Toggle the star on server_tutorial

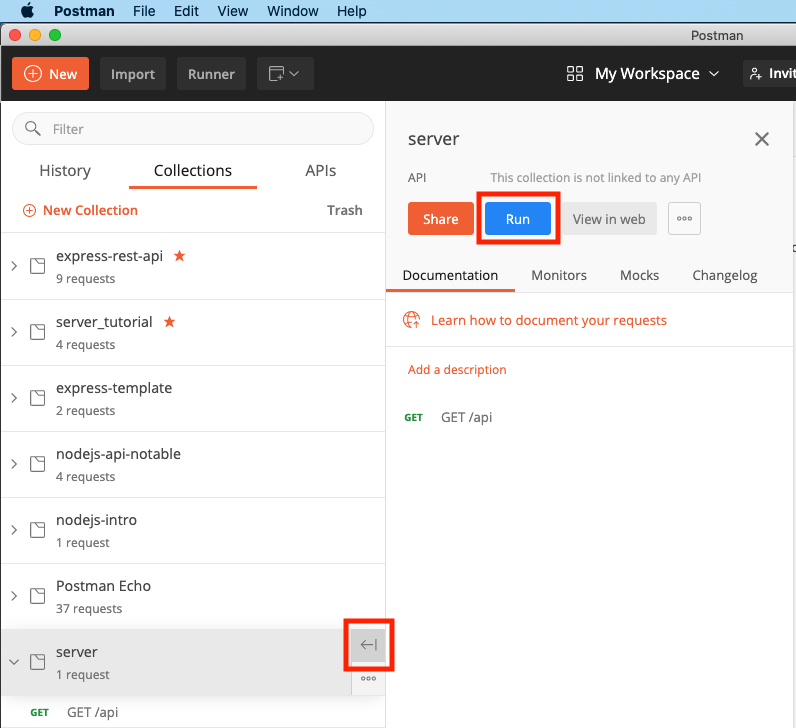[170, 322]
